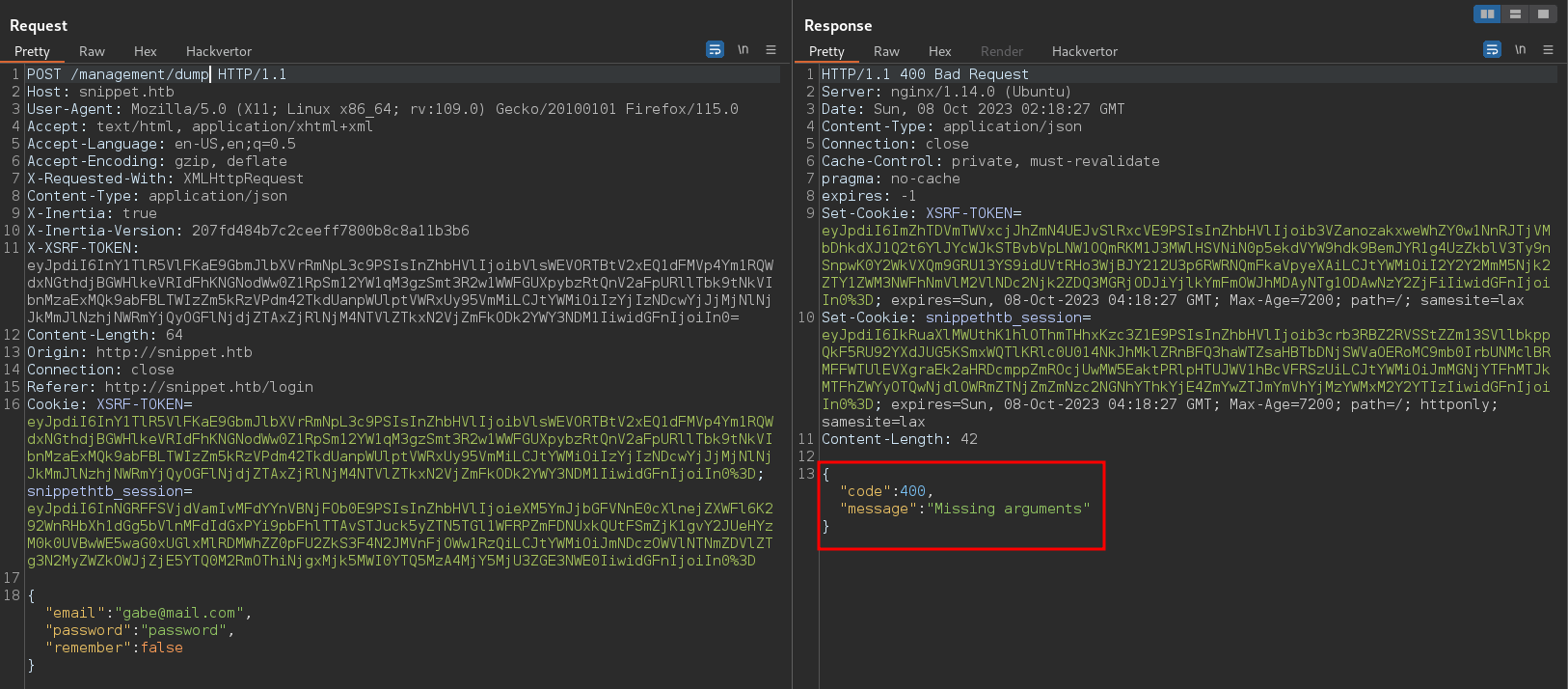Select the side-by-side layout icon
The image size is (1568, 689).
coord(1487,14)
